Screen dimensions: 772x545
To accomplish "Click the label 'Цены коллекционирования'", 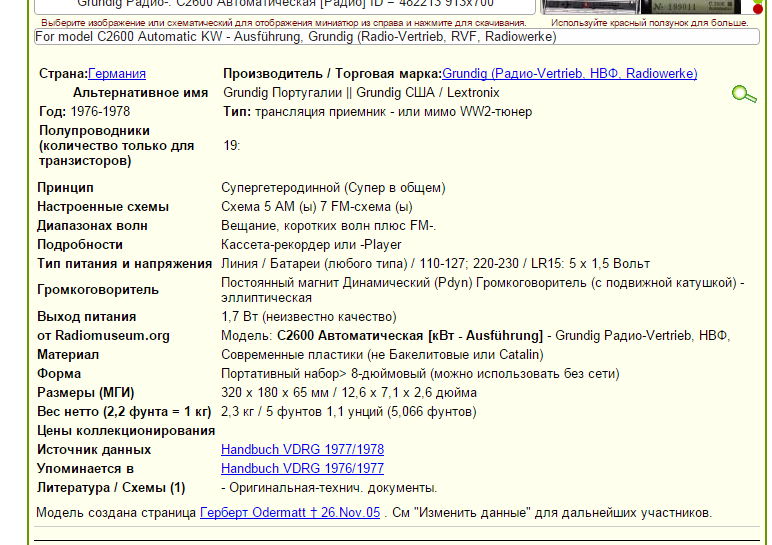I will point(126,431).
